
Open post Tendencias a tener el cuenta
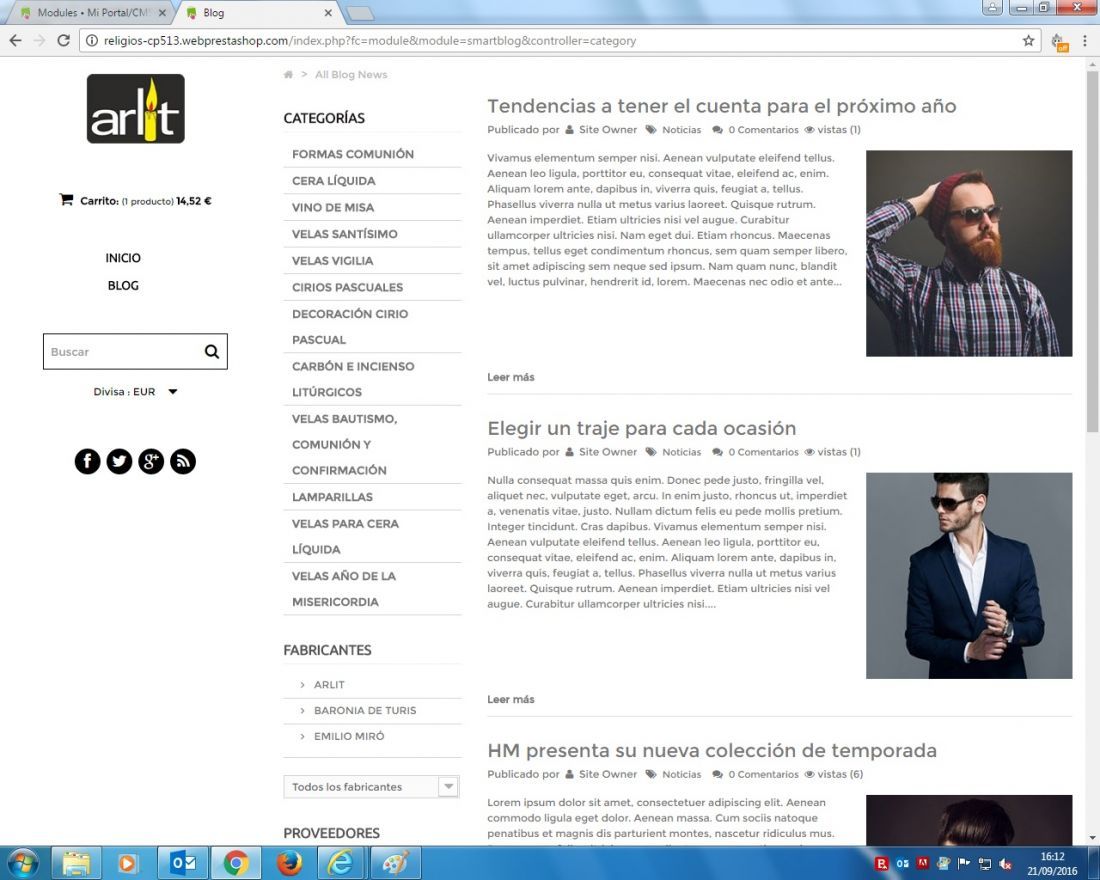coord(722,106)
